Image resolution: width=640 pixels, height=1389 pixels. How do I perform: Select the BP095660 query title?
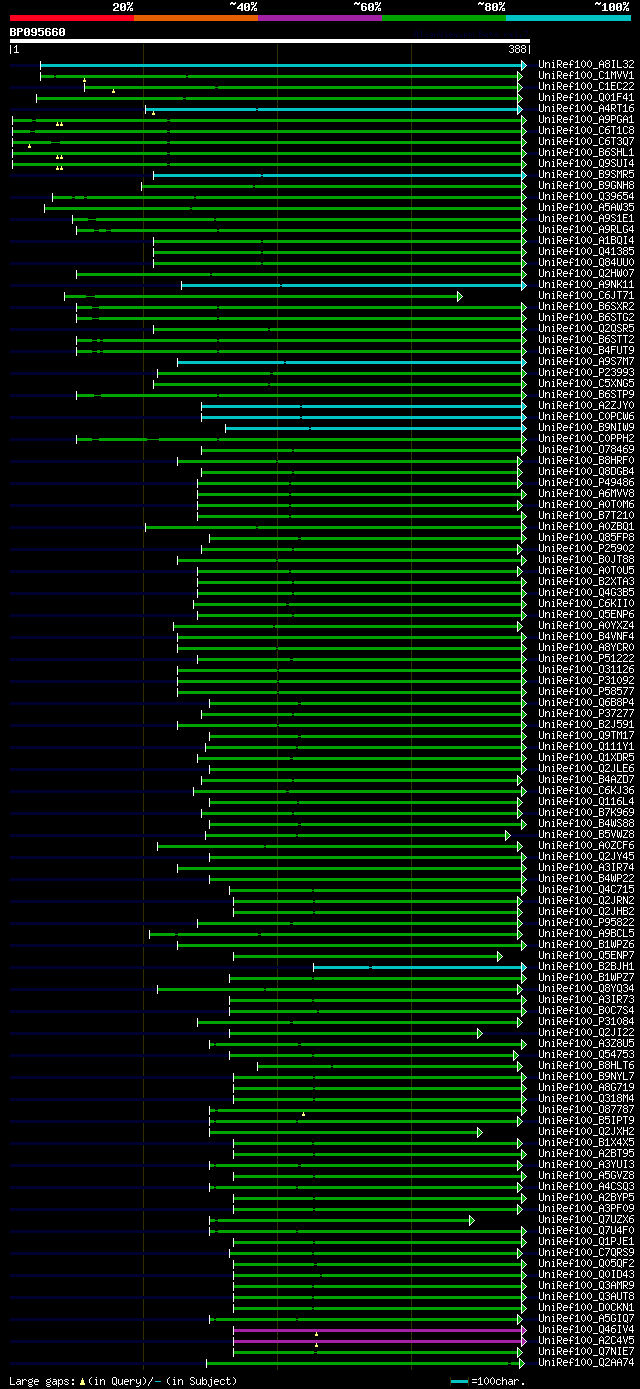click(x=38, y=32)
